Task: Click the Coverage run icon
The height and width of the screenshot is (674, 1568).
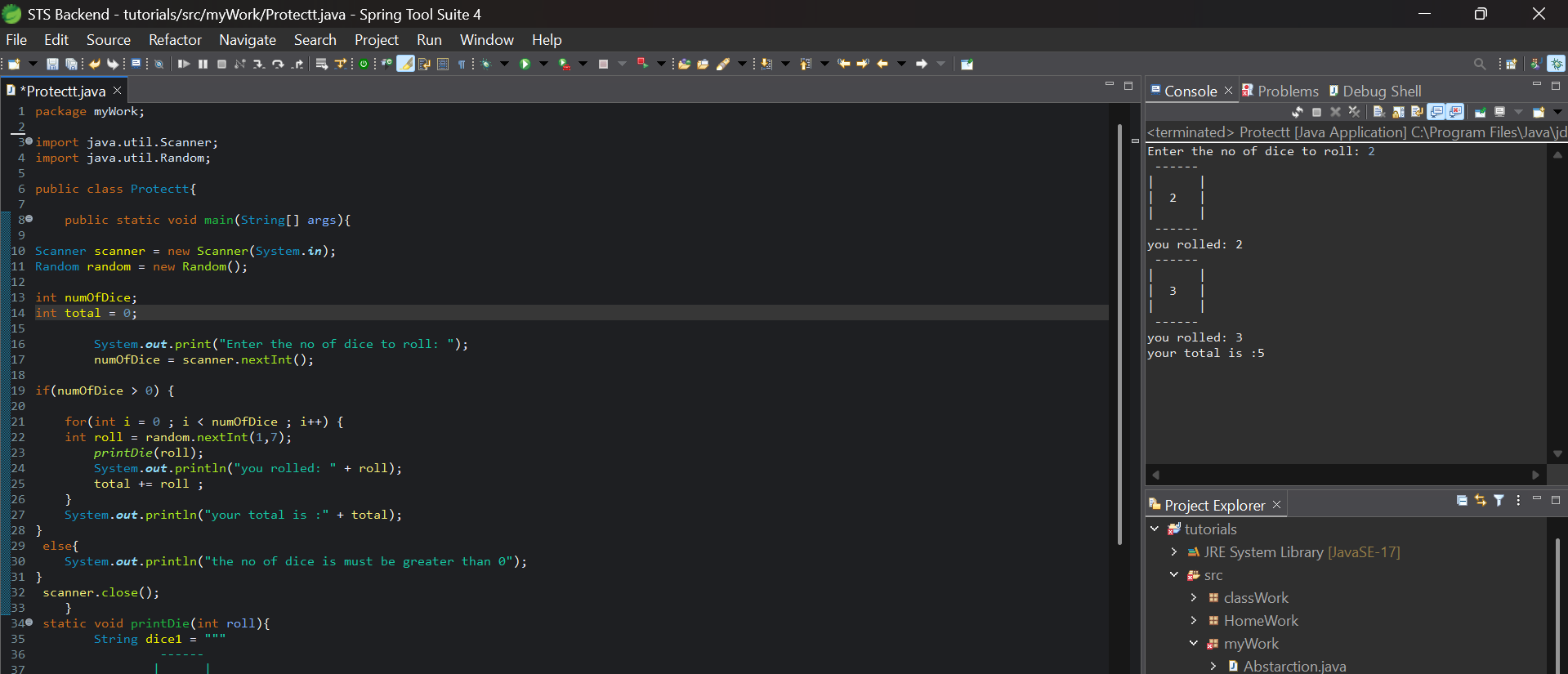Action: pyautogui.click(x=564, y=64)
